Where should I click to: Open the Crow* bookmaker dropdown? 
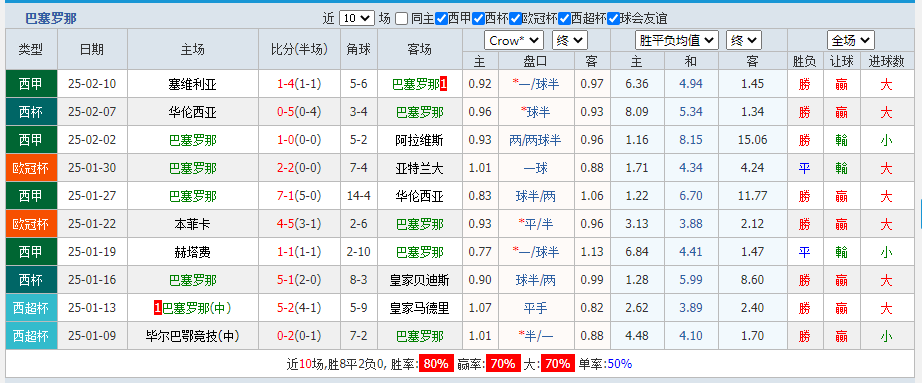pyautogui.click(x=513, y=41)
